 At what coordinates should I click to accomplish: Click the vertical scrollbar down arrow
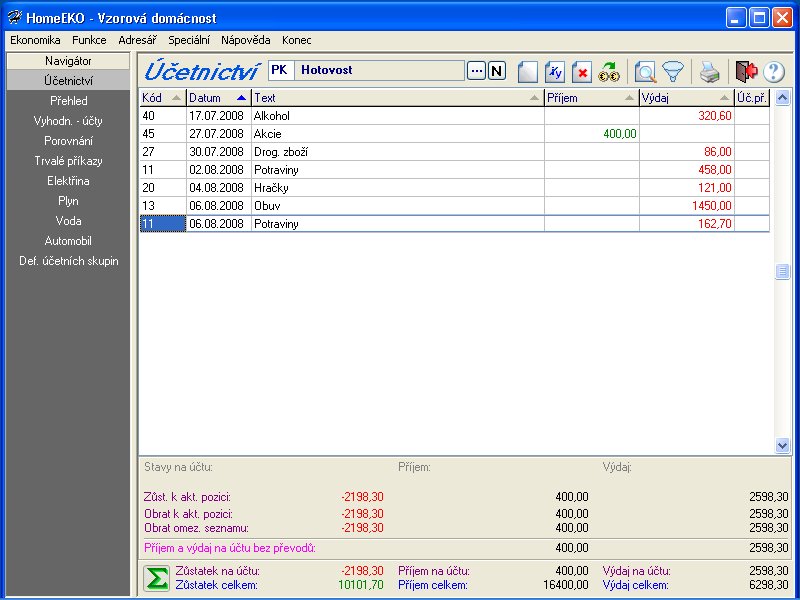tap(783, 445)
